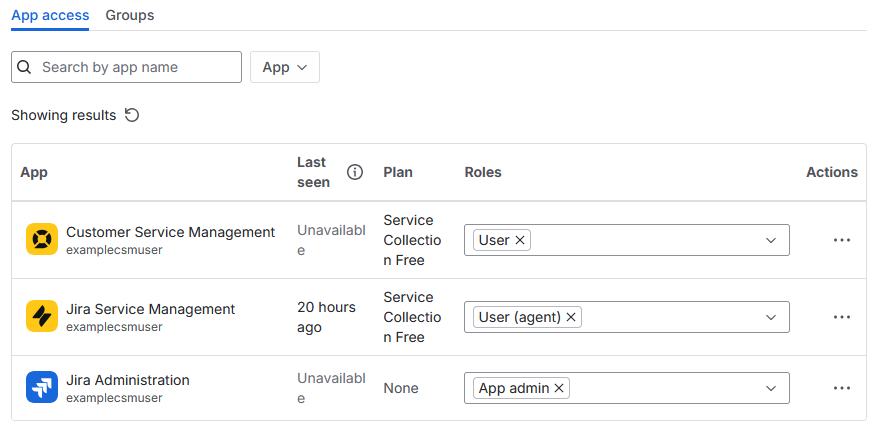Switch to the Groups tab
The image size is (874, 431).
(x=130, y=15)
